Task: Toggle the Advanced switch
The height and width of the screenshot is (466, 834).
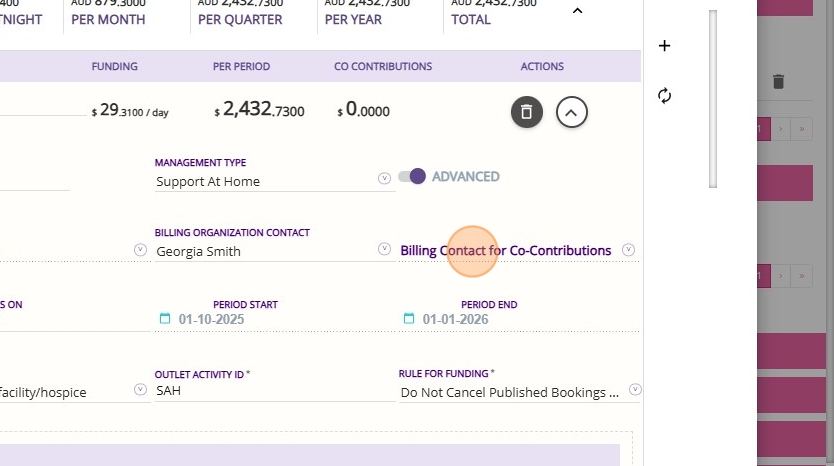Action: [412, 176]
